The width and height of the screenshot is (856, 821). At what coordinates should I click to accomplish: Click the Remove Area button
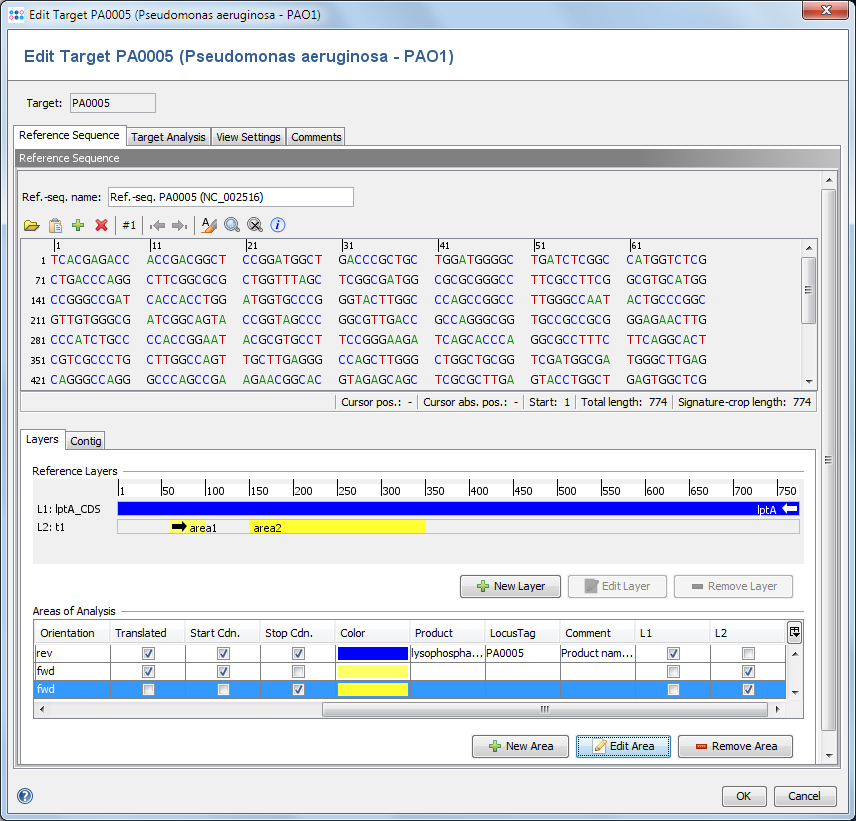click(x=735, y=746)
